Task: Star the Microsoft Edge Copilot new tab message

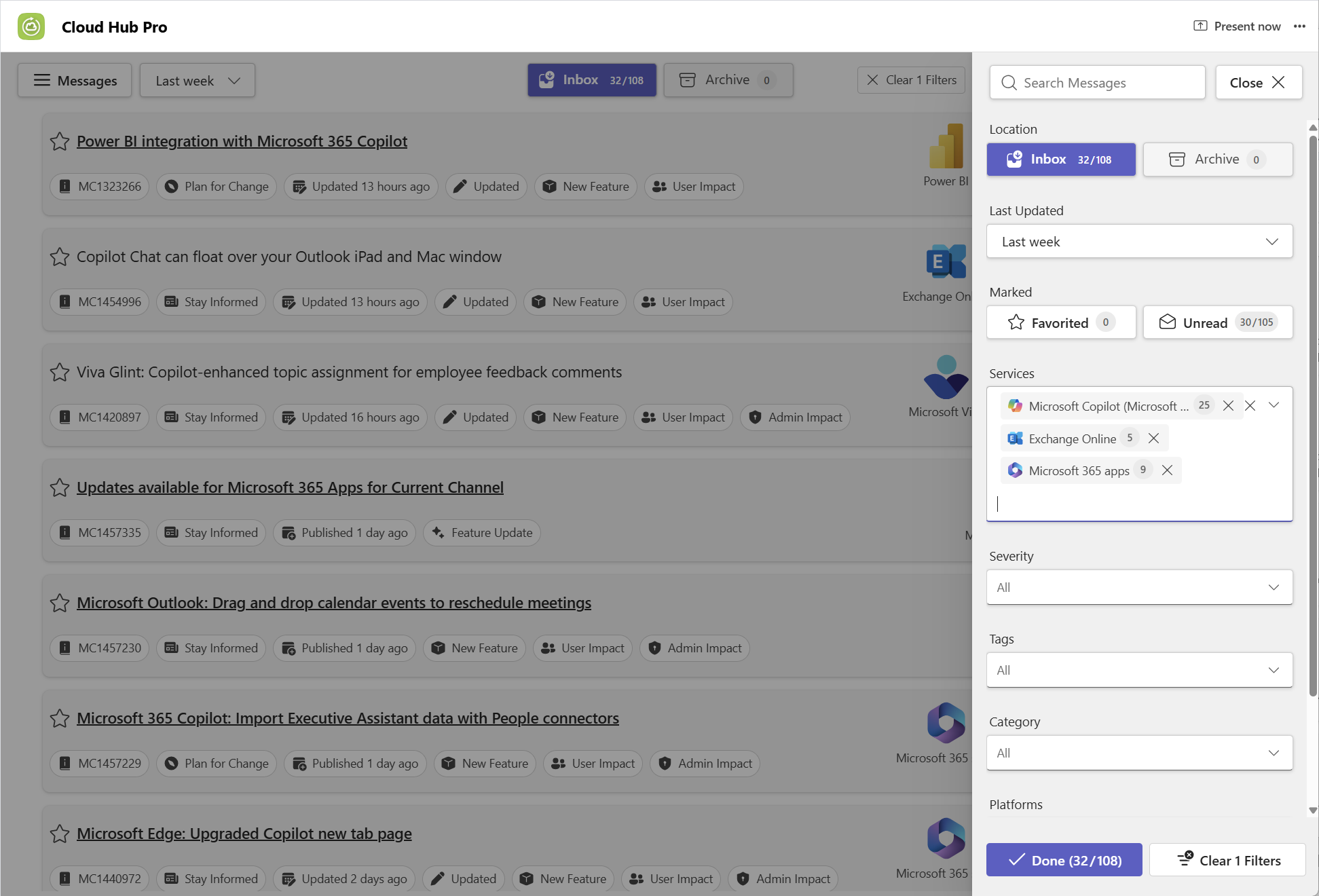Action: 60,834
